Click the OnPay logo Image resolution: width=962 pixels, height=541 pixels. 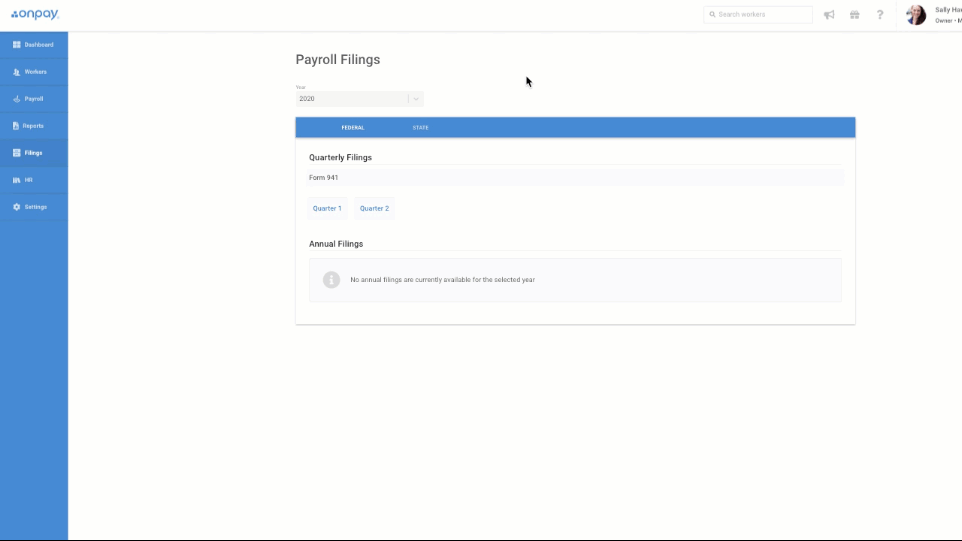[35, 14]
